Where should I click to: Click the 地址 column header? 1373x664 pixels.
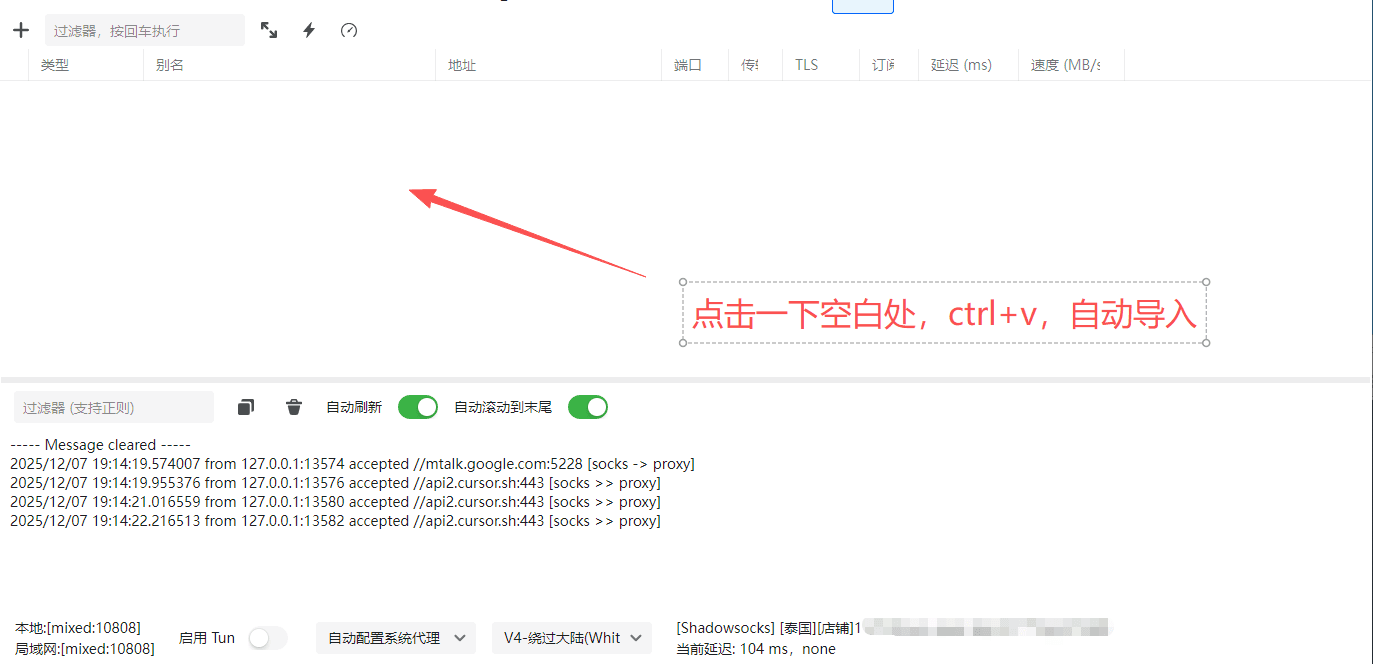point(462,65)
